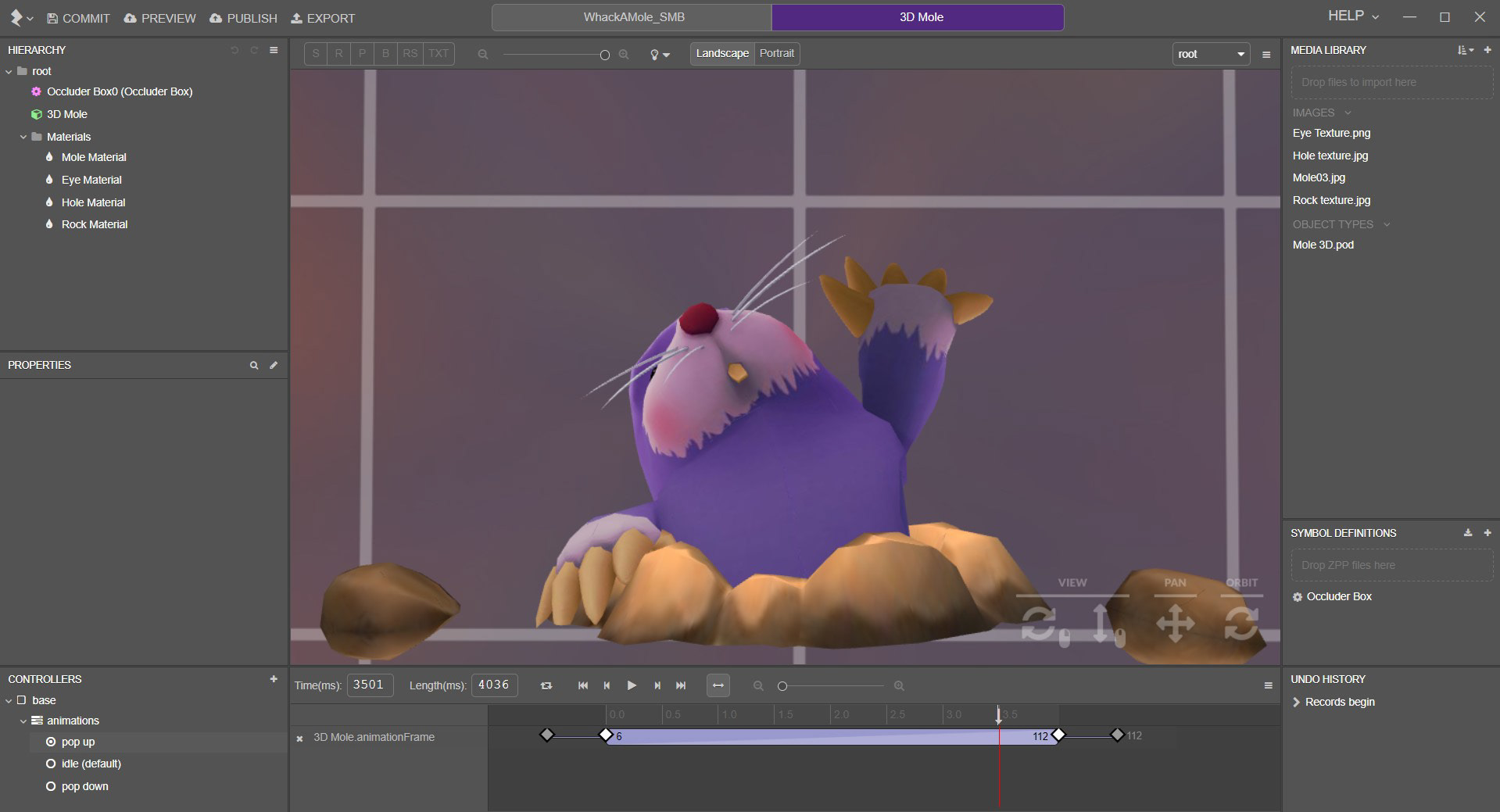
Task: Select Rock Material
Action: point(95,224)
